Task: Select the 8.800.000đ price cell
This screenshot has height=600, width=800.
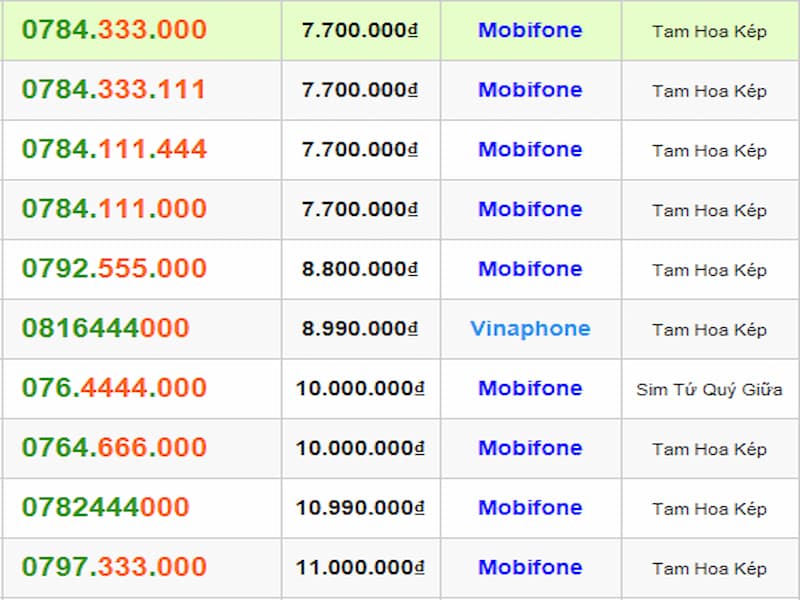Action: (x=360, y=269)
